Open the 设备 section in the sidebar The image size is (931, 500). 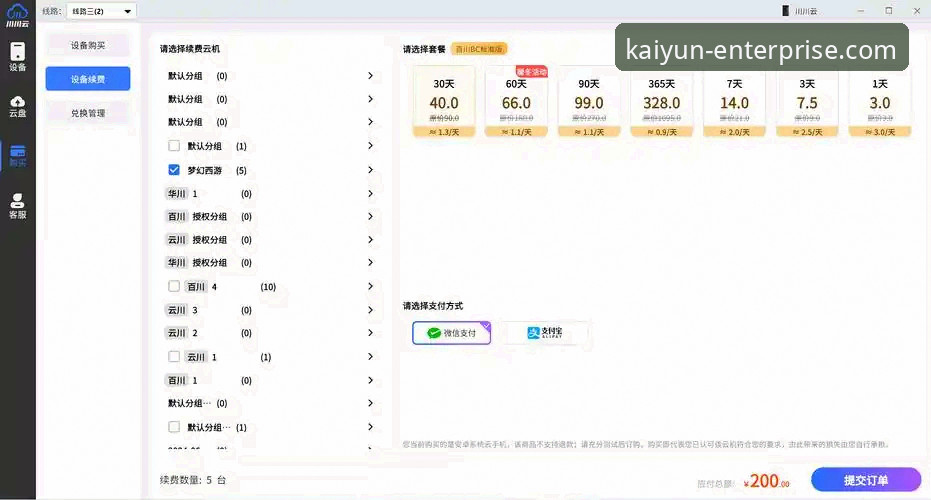17,56
